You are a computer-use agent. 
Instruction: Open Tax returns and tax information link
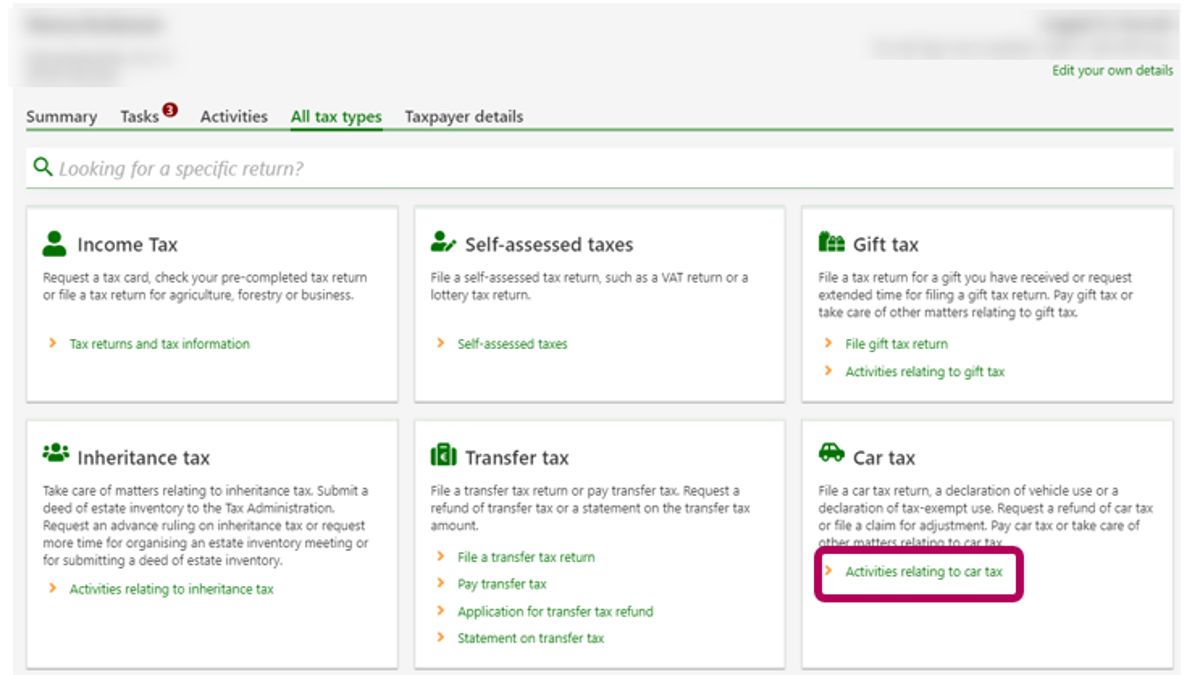tap(159, 344)
